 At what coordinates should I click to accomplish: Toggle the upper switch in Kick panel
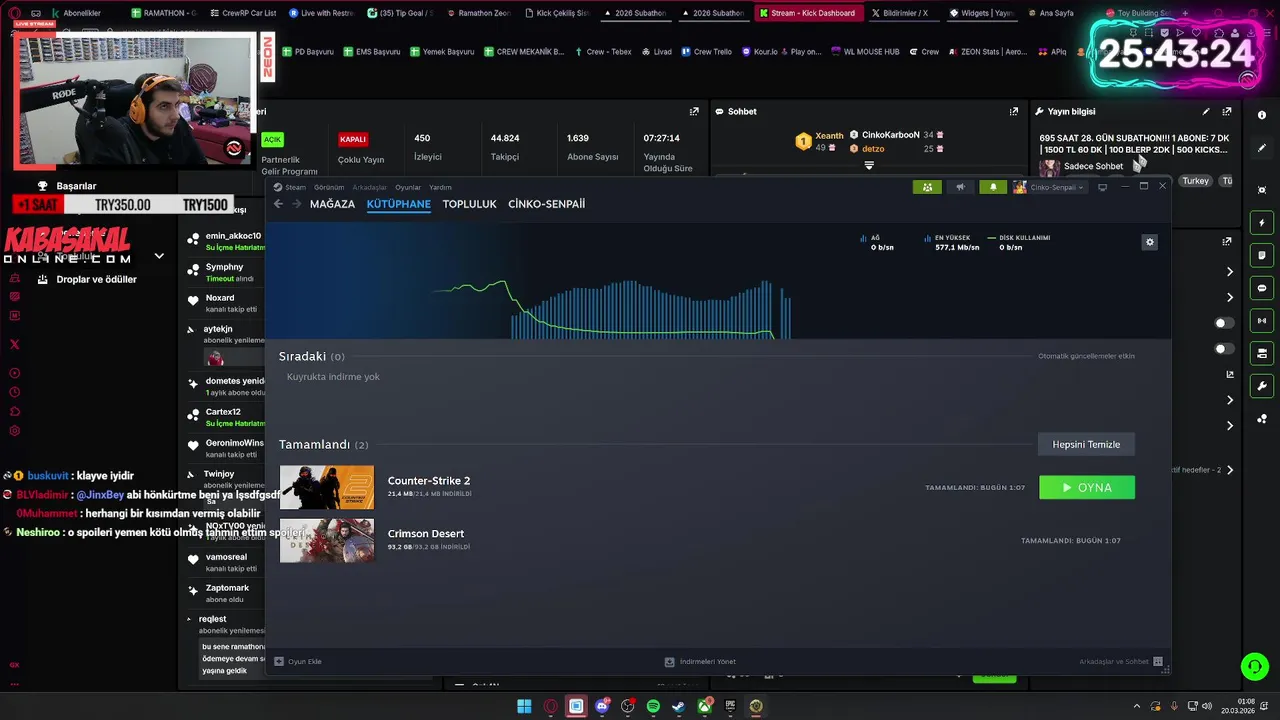[x=1224, y=323]
